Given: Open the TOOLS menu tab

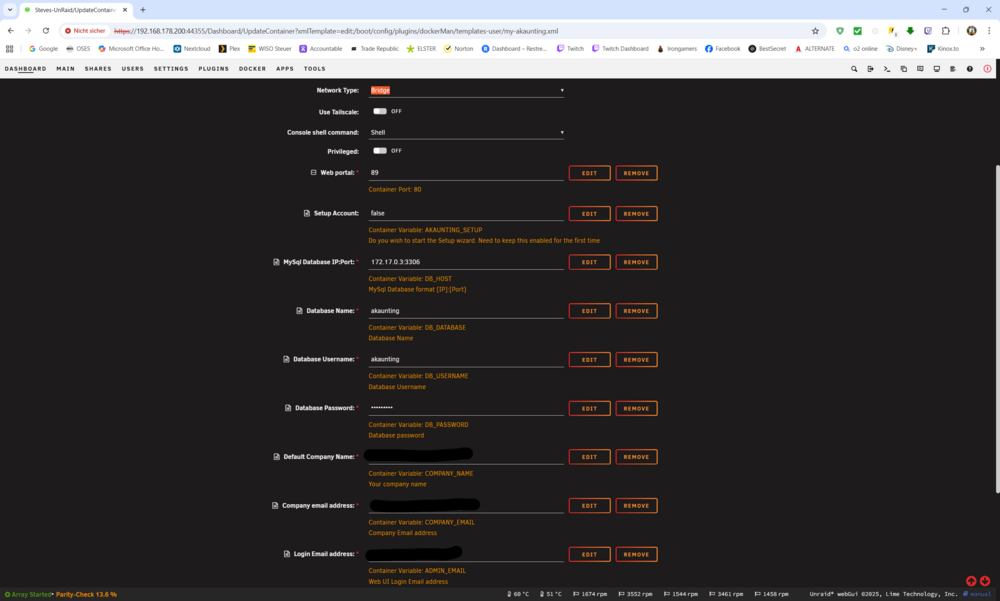Looking at the screenshot, I should point(314,69).
